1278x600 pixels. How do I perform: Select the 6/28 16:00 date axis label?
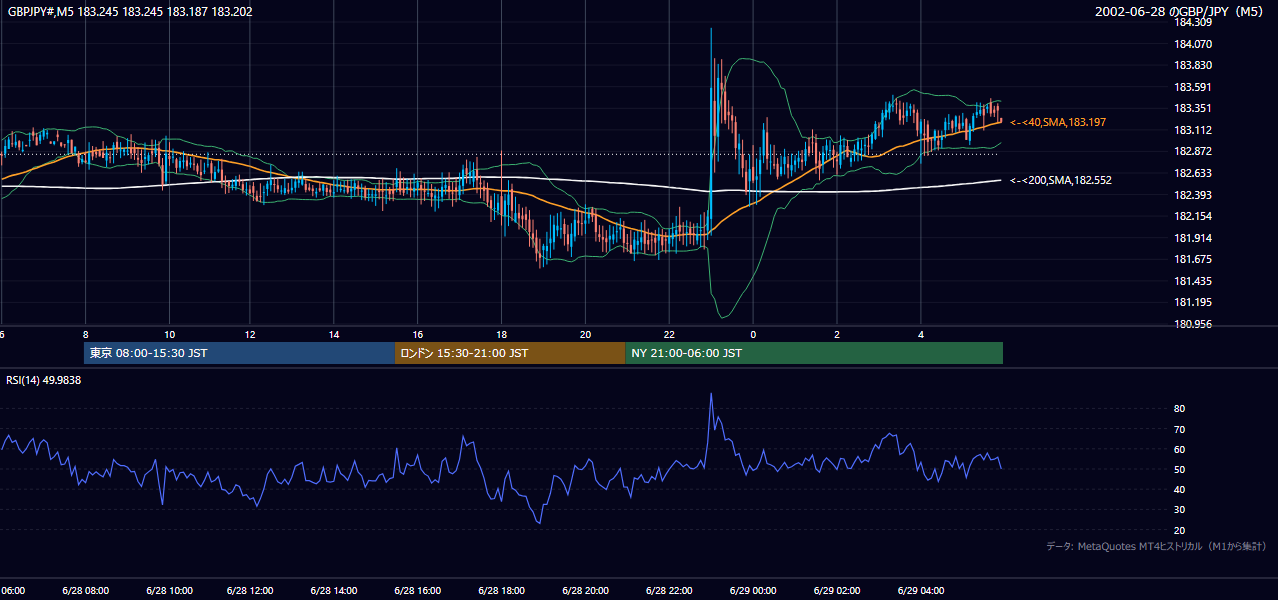(417, 591)
